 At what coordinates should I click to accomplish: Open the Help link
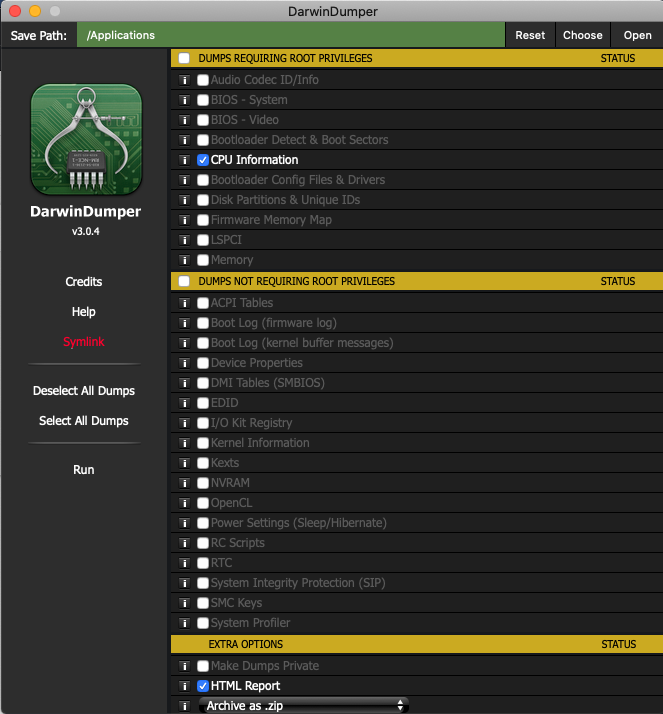pyautogui.click(x=84, y=312)
